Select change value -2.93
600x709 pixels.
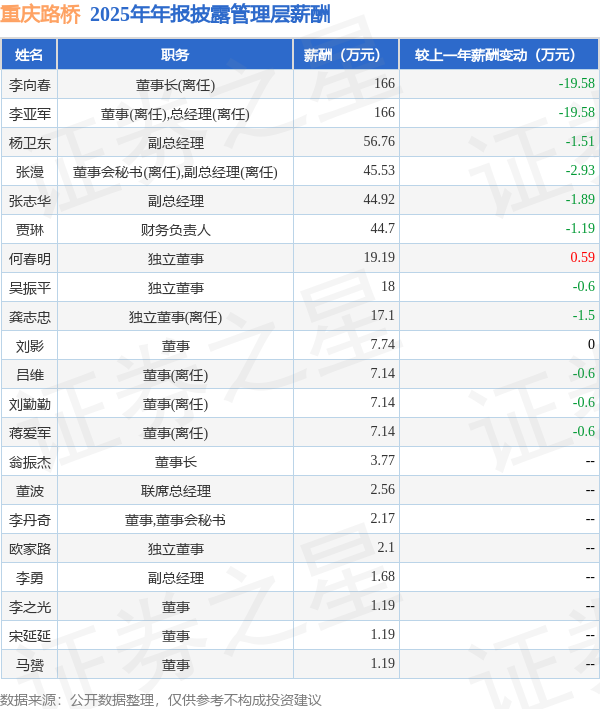[580, 170]
